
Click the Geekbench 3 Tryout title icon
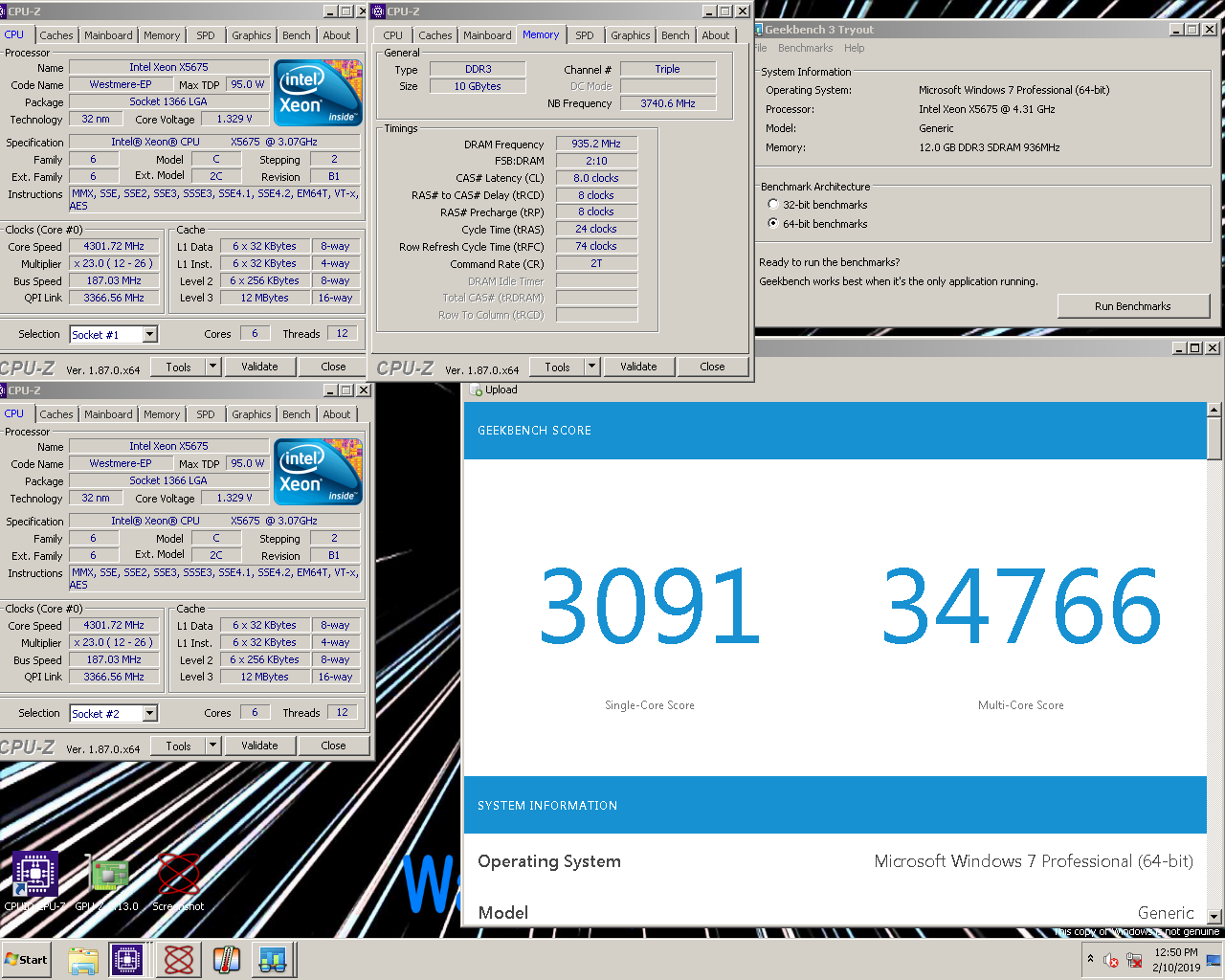pyautogui.click(x=759, y=30)
